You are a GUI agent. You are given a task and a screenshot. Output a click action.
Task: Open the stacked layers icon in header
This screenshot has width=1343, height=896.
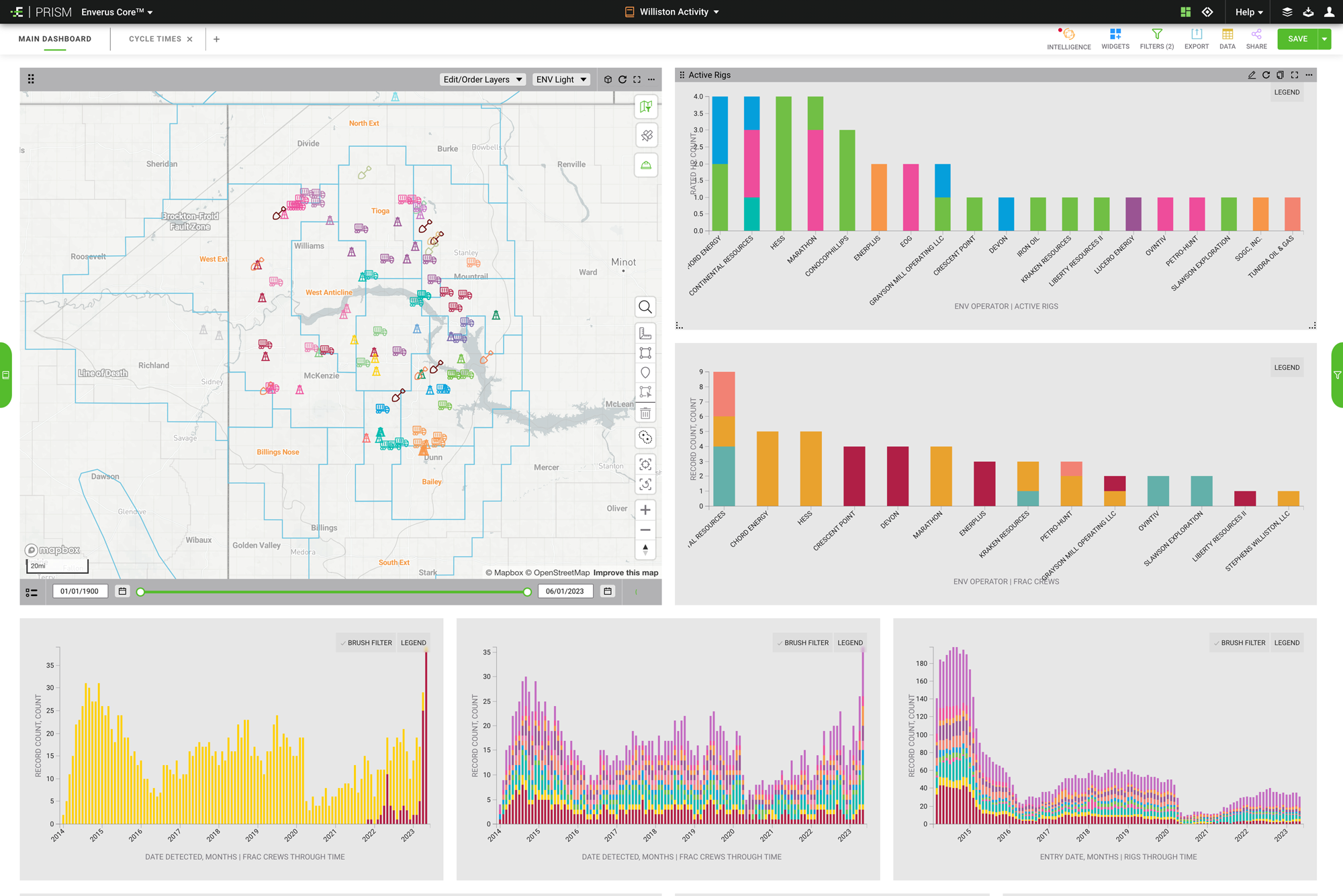point(1287,12)
